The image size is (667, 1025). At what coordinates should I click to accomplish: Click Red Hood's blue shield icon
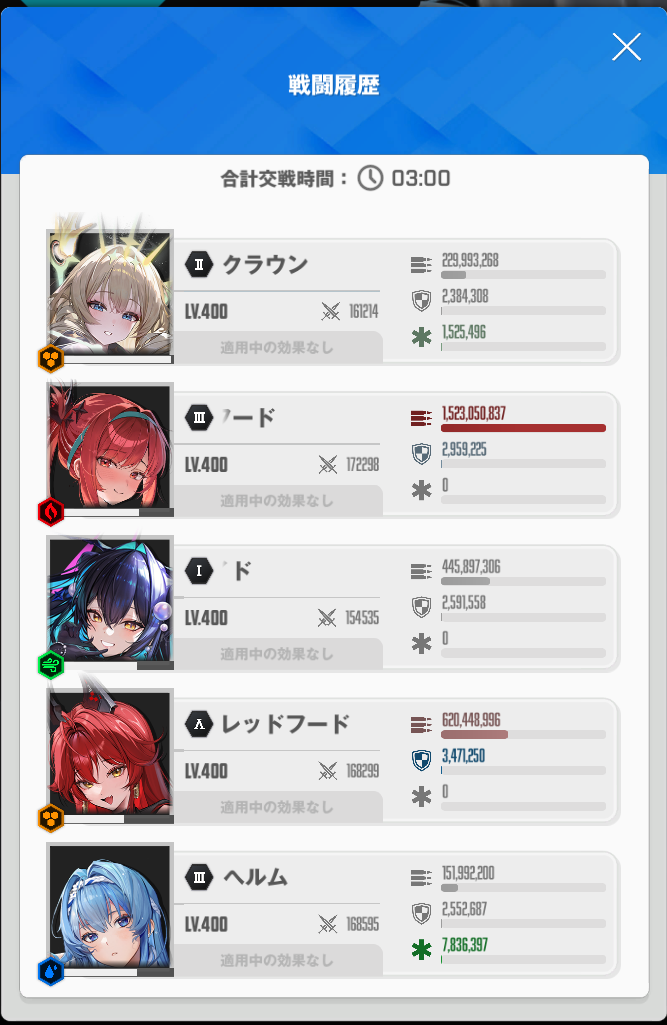(422, 760)
